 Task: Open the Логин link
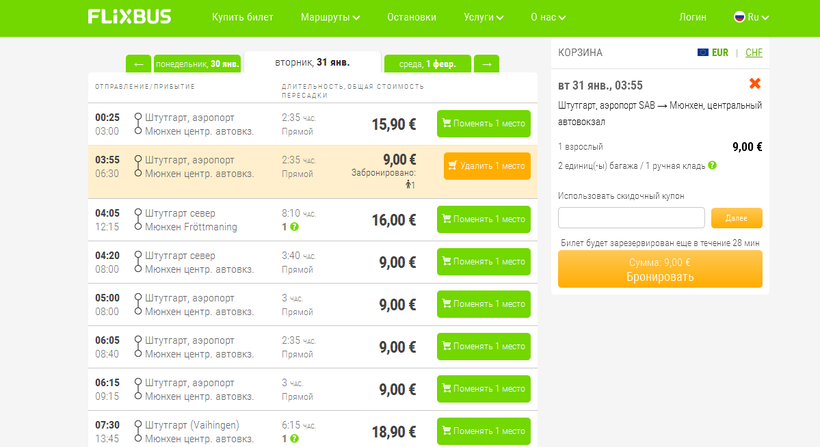point(692,17)
